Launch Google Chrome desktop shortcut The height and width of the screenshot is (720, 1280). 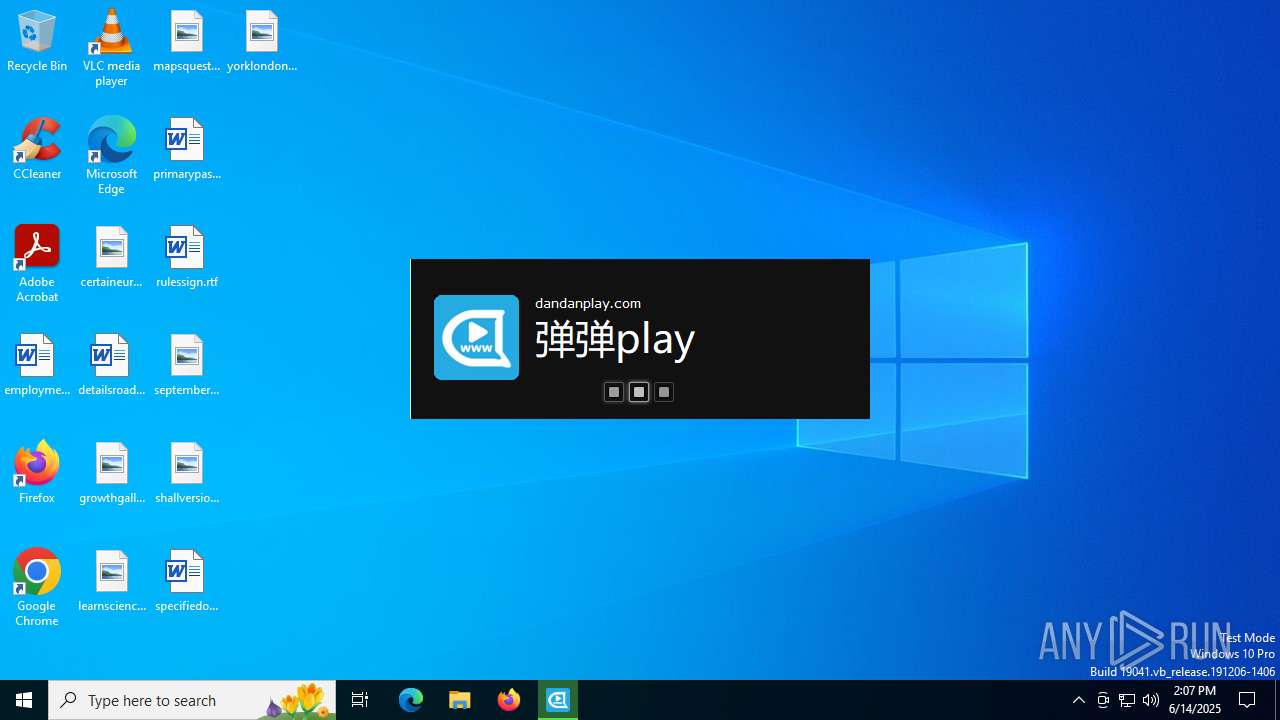[37, 587]
